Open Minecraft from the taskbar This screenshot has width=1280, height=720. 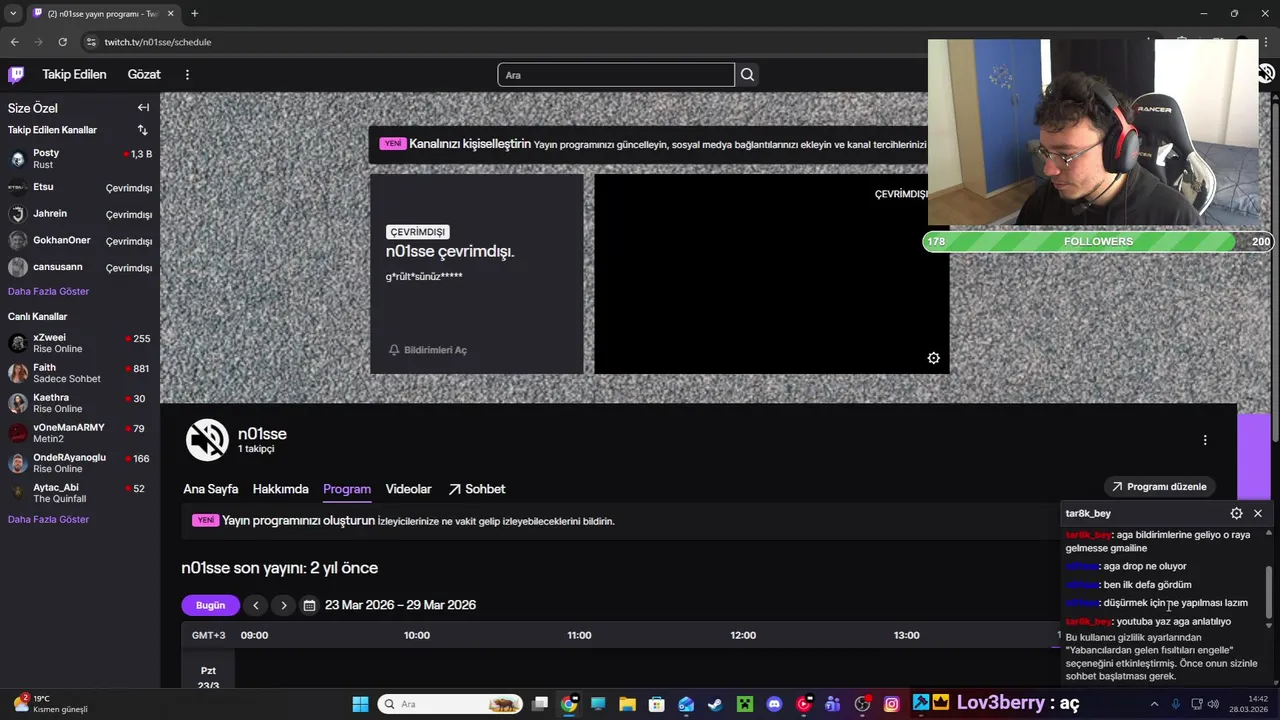[x=744, y=704]
